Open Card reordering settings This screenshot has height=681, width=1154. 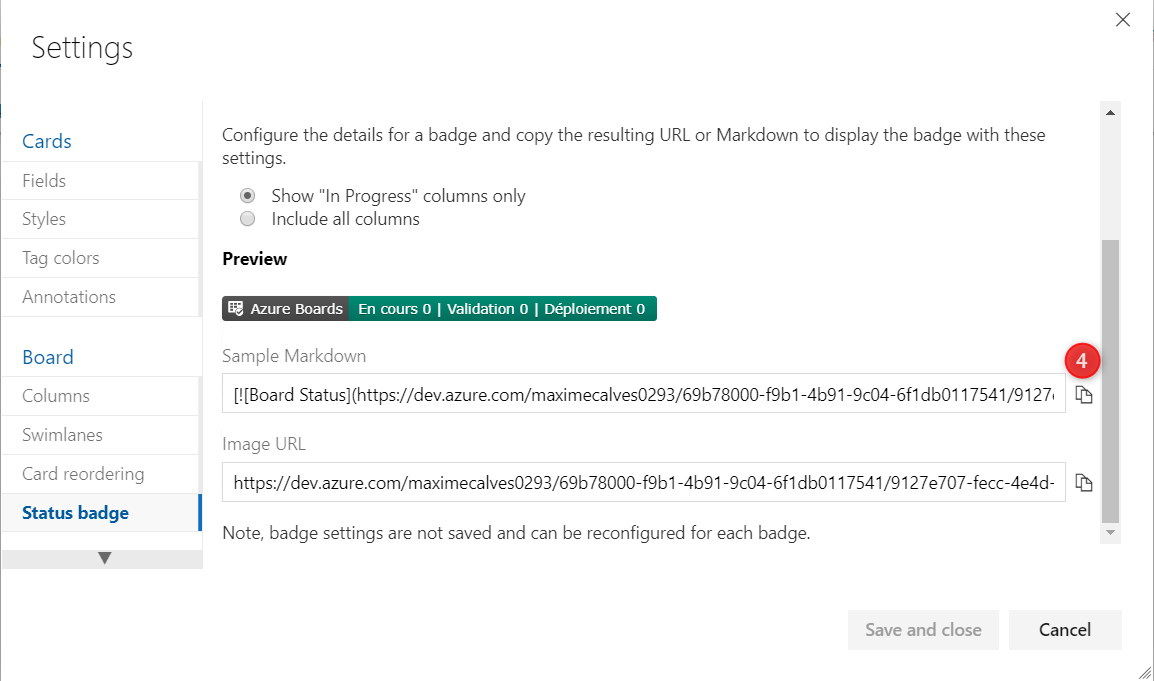[x=83, y=474]
